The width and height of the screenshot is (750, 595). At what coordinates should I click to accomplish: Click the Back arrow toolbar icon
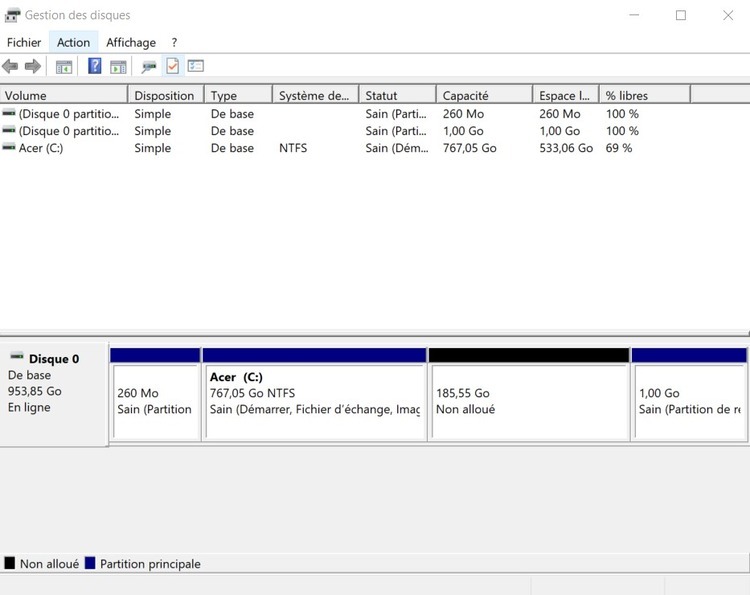point(10,67)
